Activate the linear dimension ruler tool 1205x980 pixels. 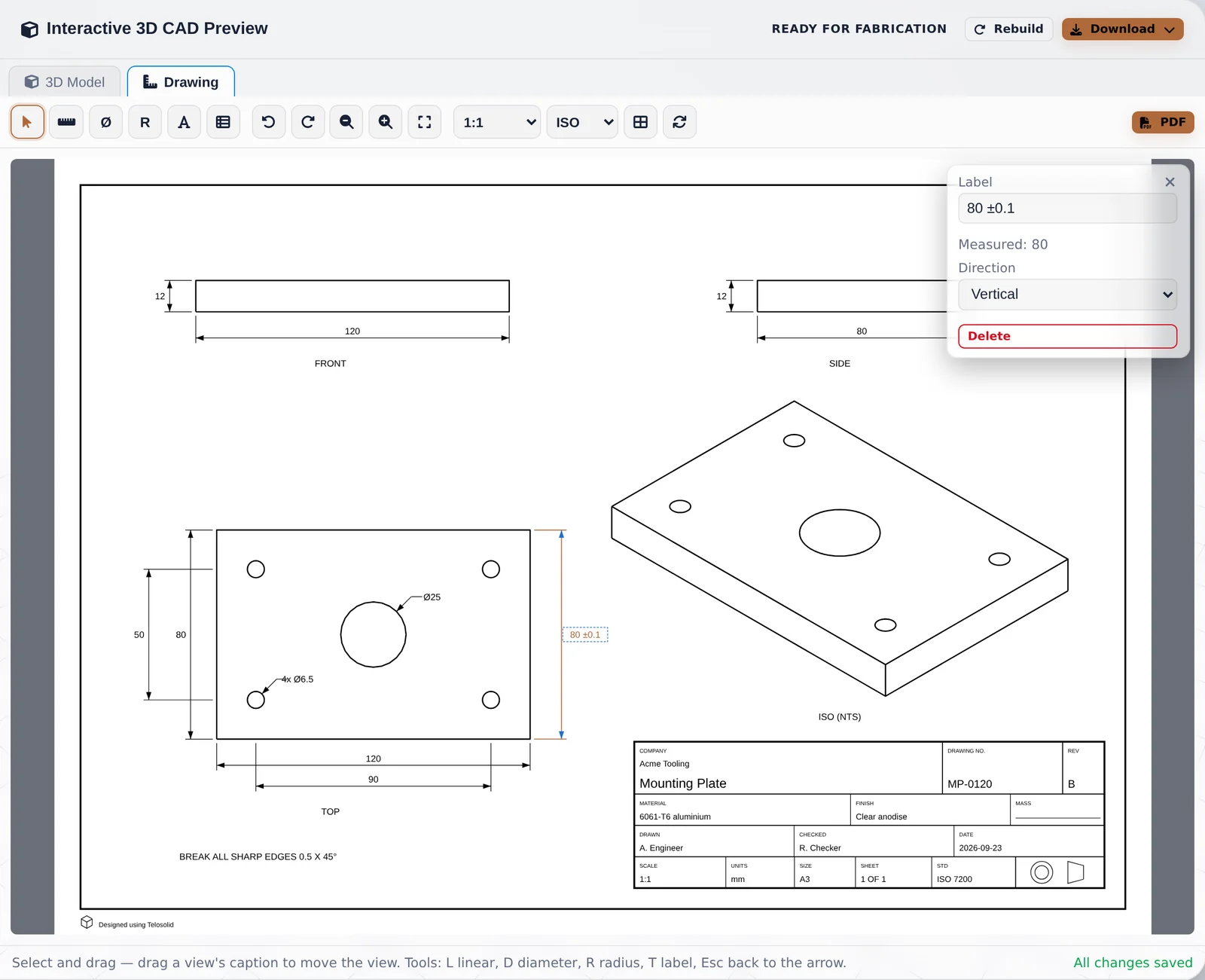(66, 122)
